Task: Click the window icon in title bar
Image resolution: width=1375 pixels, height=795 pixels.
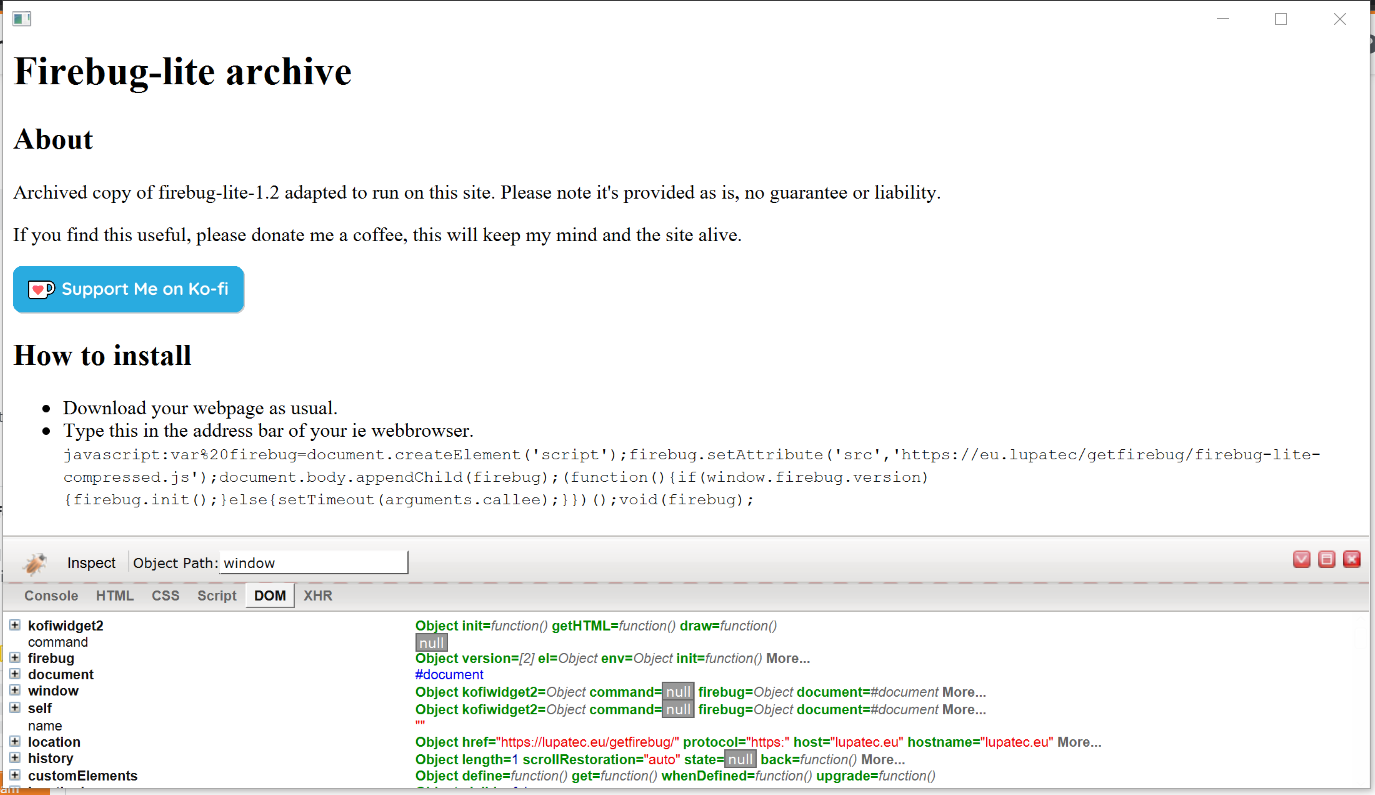Action: tap(21, 18)
